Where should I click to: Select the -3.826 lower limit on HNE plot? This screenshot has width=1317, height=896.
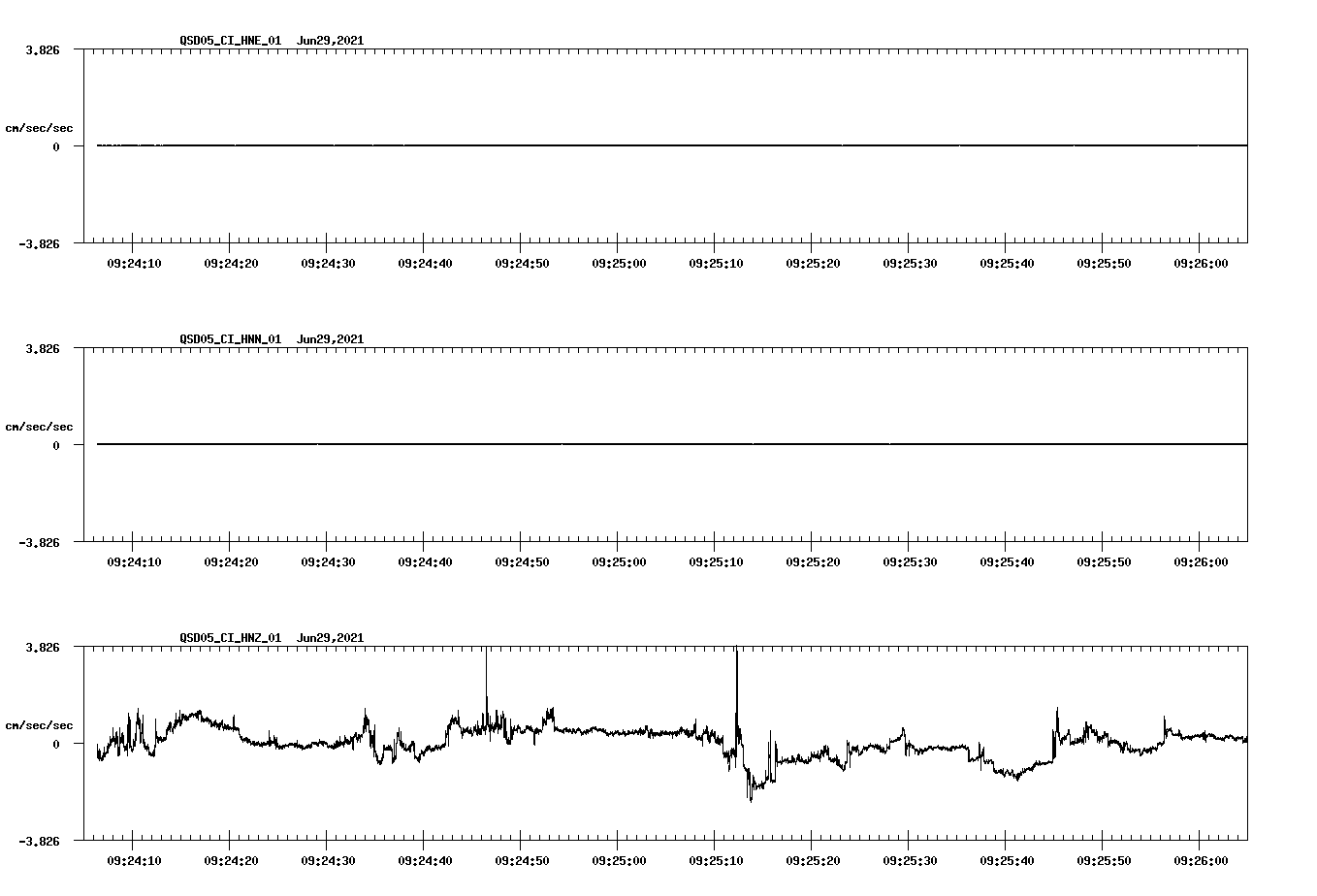click(x=39, y=244)
